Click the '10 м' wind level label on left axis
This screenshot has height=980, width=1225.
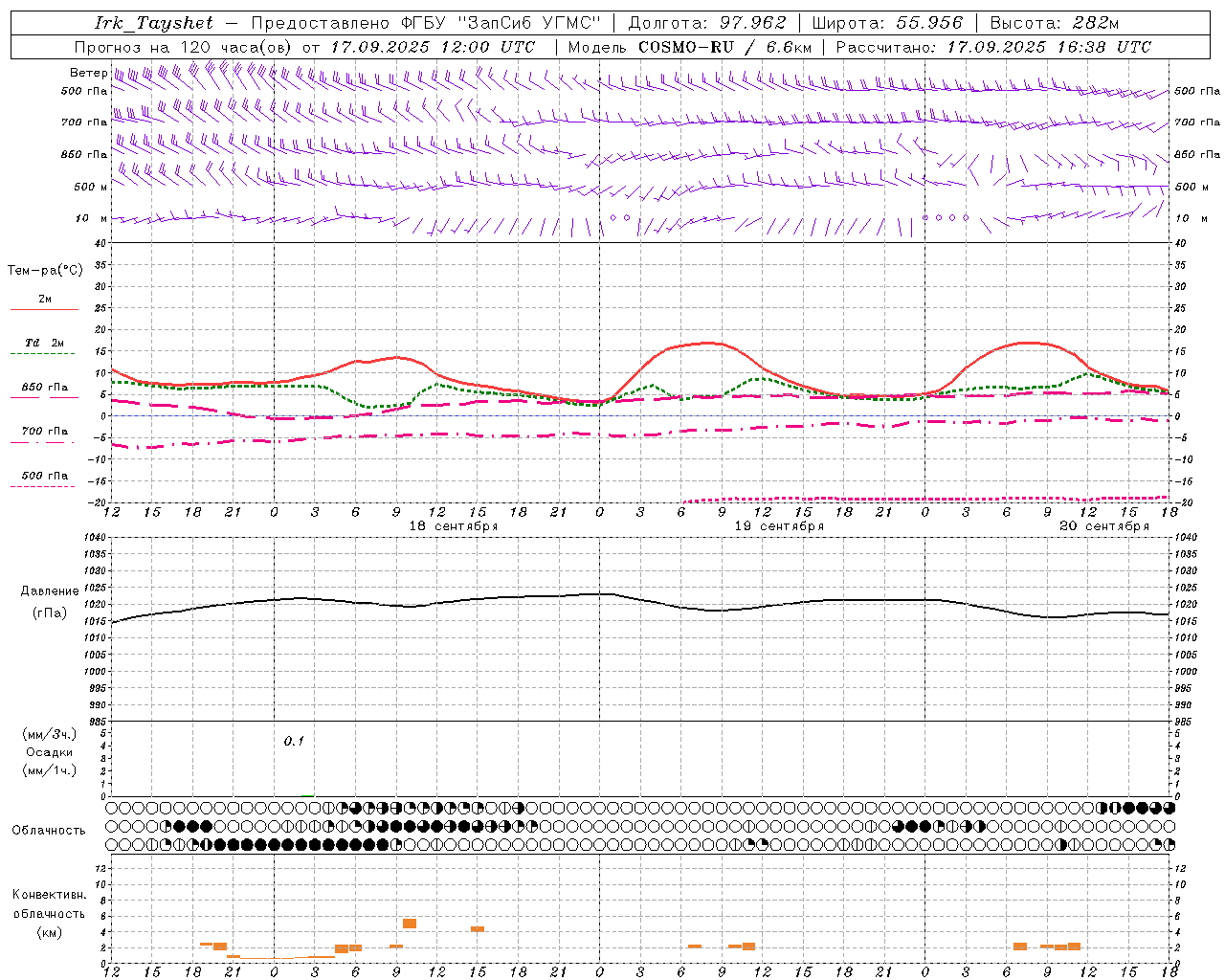[92, 219]
